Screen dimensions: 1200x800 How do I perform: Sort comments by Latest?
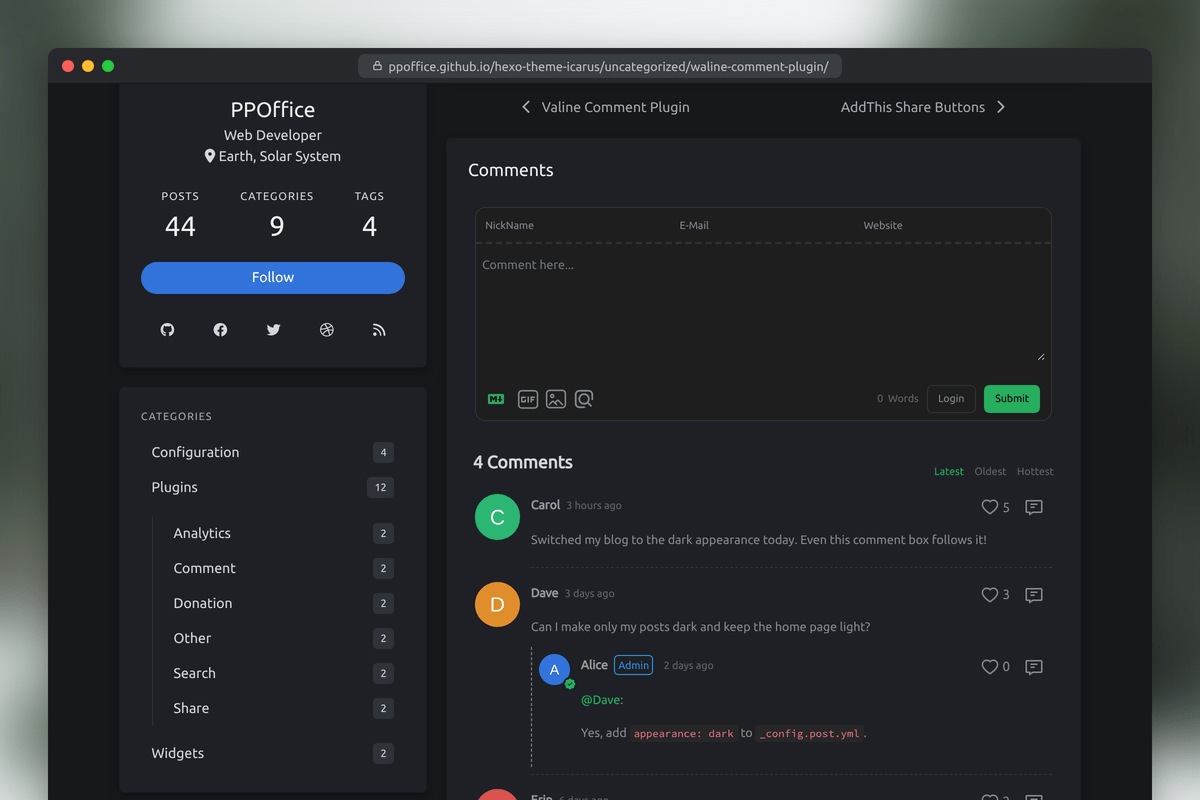(x=949, y=472)
